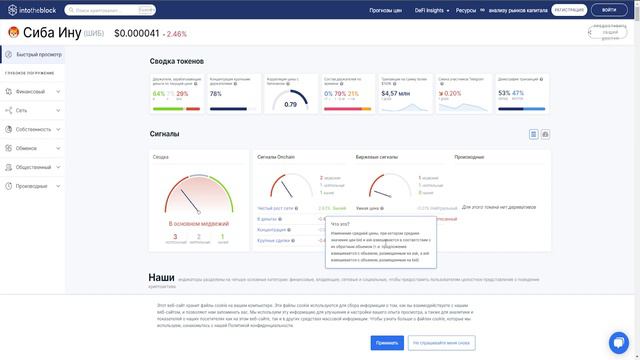Click info icon on transactions over $100K card

pyautogui.click(x=394, y=84)
